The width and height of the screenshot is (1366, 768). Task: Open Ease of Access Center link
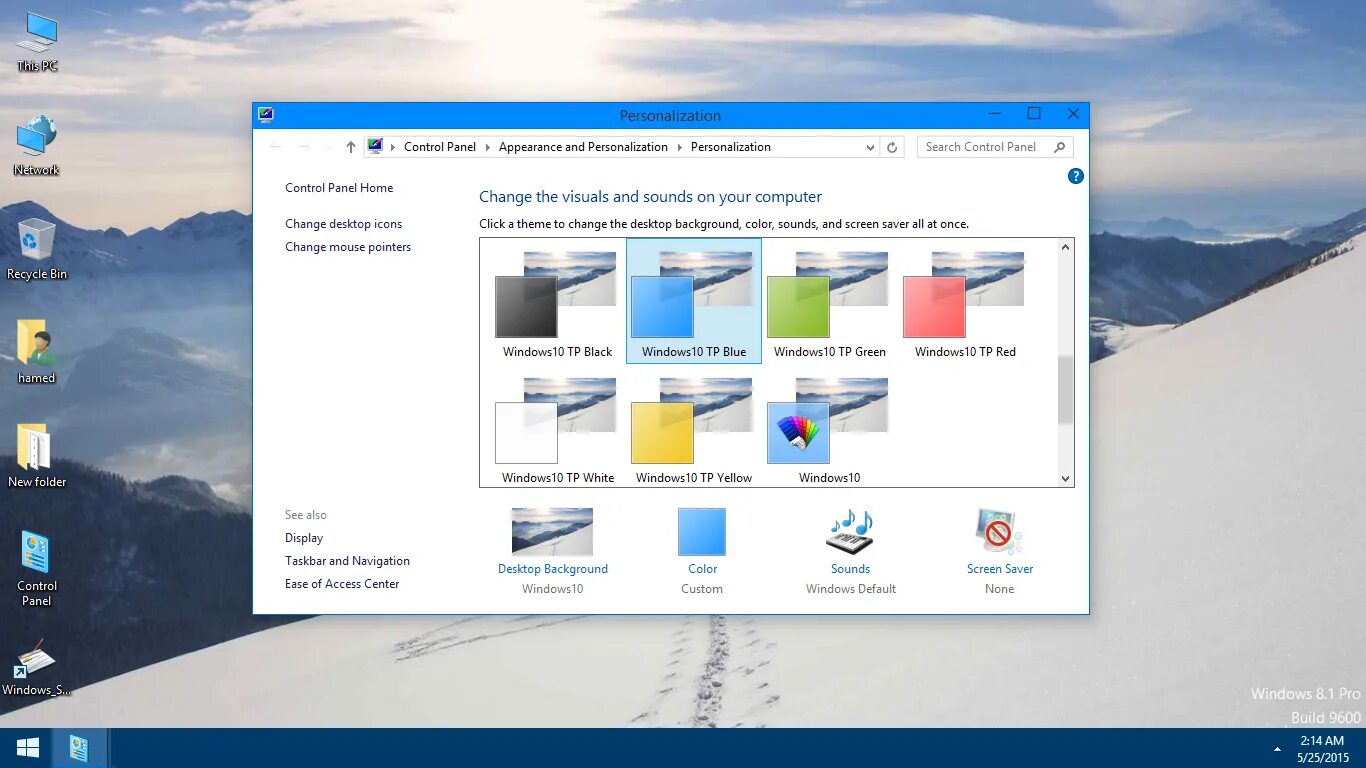[x=342, y=584]
